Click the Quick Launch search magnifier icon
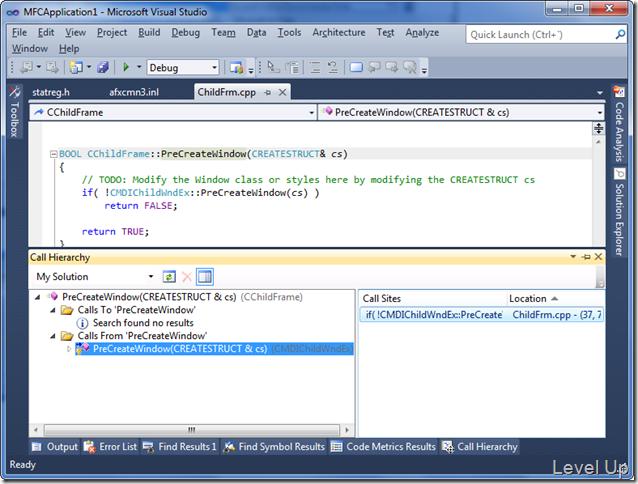This screenshot has height=484, width=638. click(620, 34)
